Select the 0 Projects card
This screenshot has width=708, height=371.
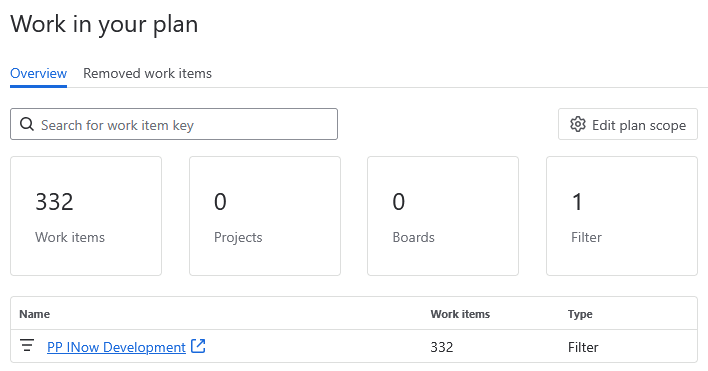click(265, 216)
